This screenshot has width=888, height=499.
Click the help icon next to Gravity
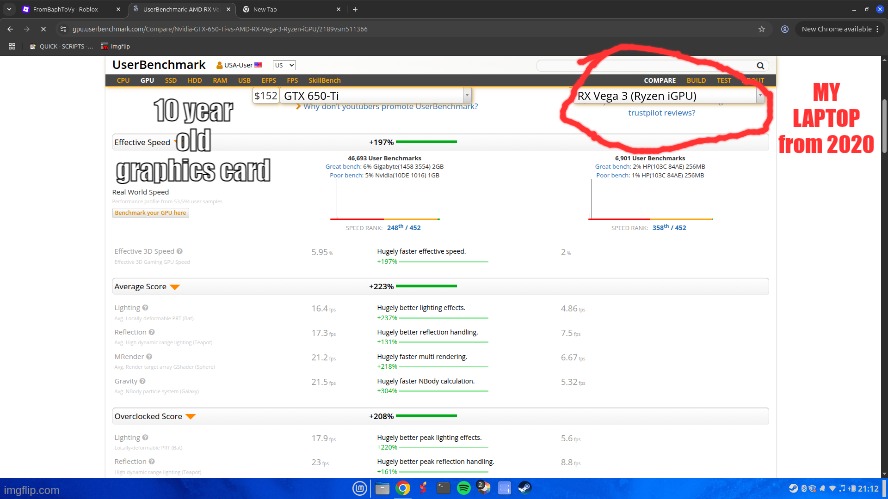[143, 381]
